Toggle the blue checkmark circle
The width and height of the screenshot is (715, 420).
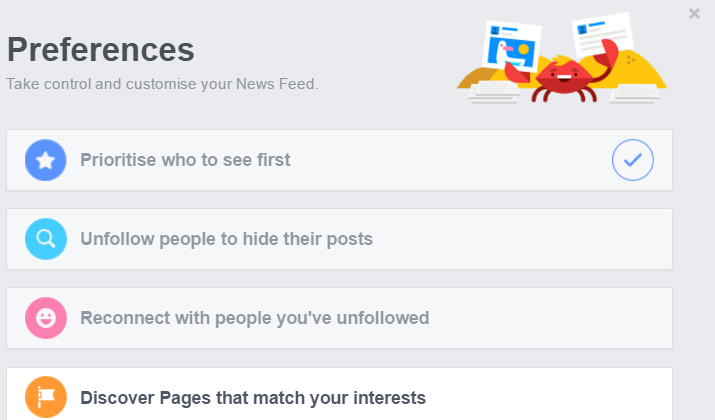632,160
